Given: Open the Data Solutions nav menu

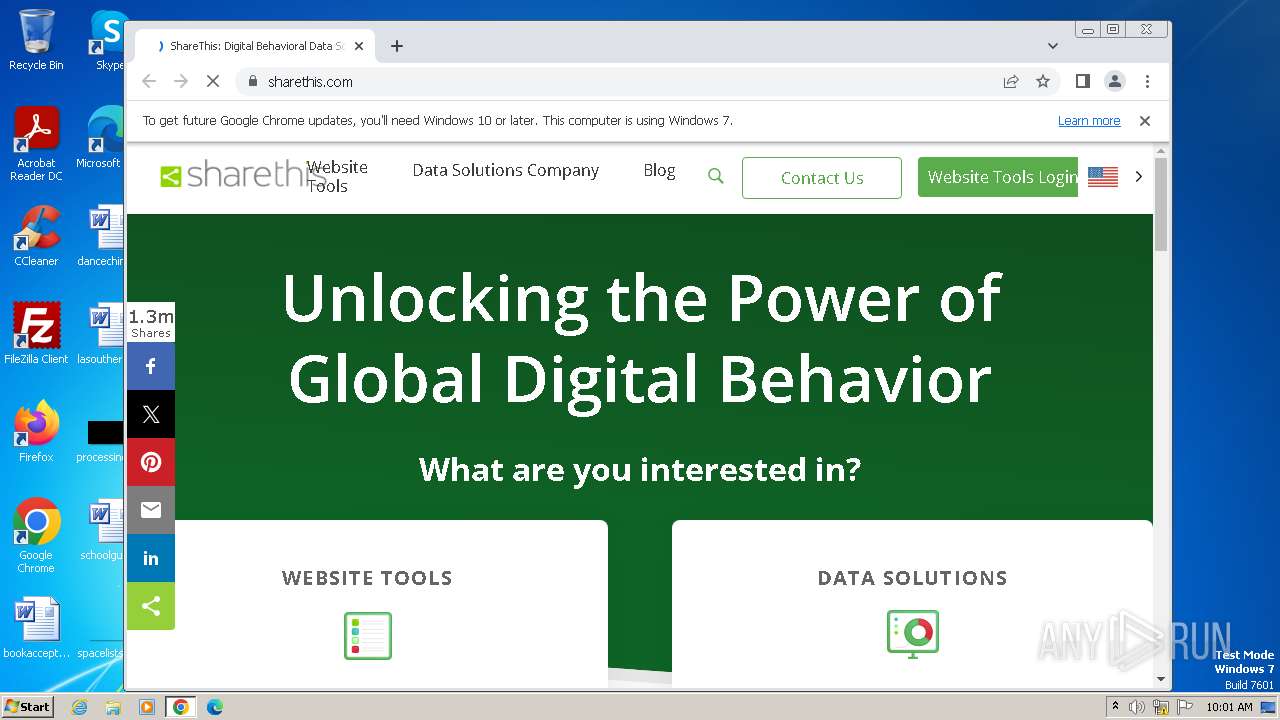Looking at the screenshot, I should pyautogui.click(x=468, y=170).
